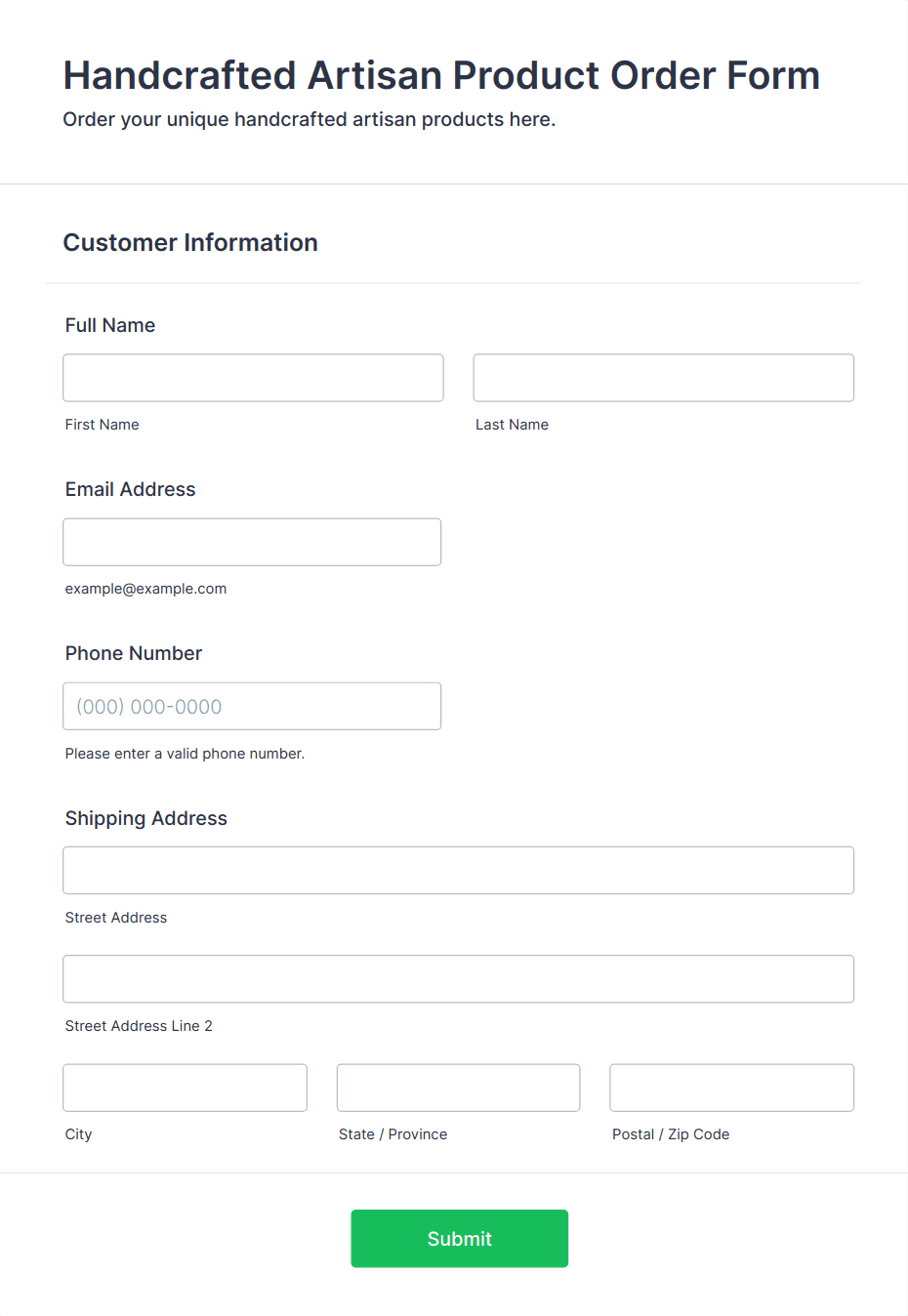
Task: Click the Street Address Line 2 field
Action: [x=459, y=978]
